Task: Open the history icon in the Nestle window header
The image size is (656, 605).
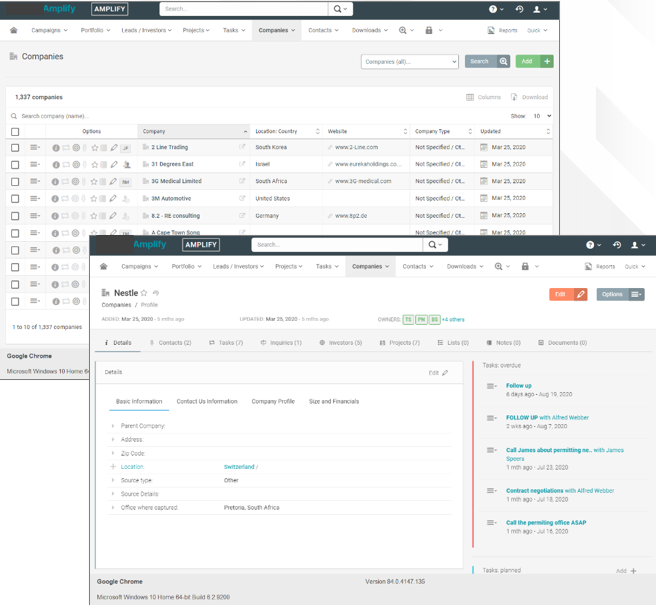Action: tap(617, 245)
